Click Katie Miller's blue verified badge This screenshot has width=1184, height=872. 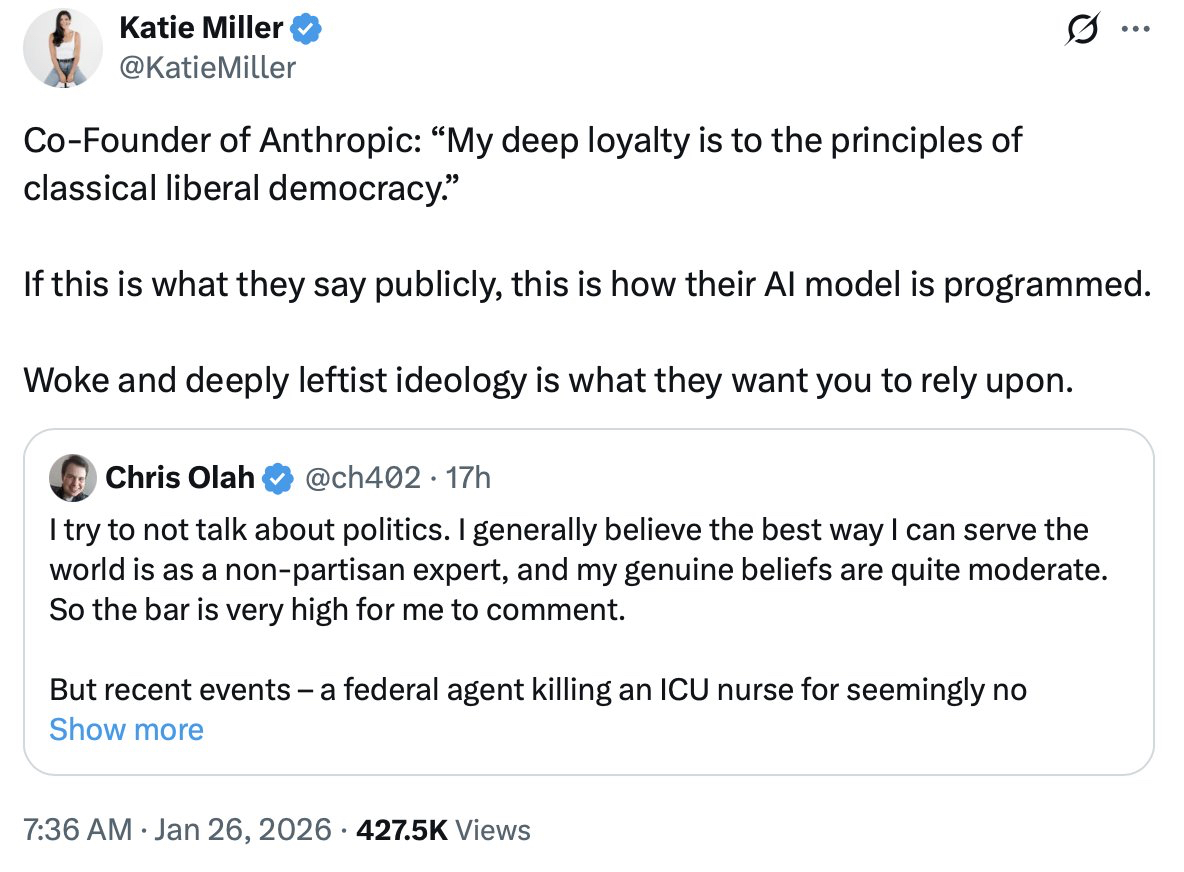pyautogui.click(x=305, y=31)
